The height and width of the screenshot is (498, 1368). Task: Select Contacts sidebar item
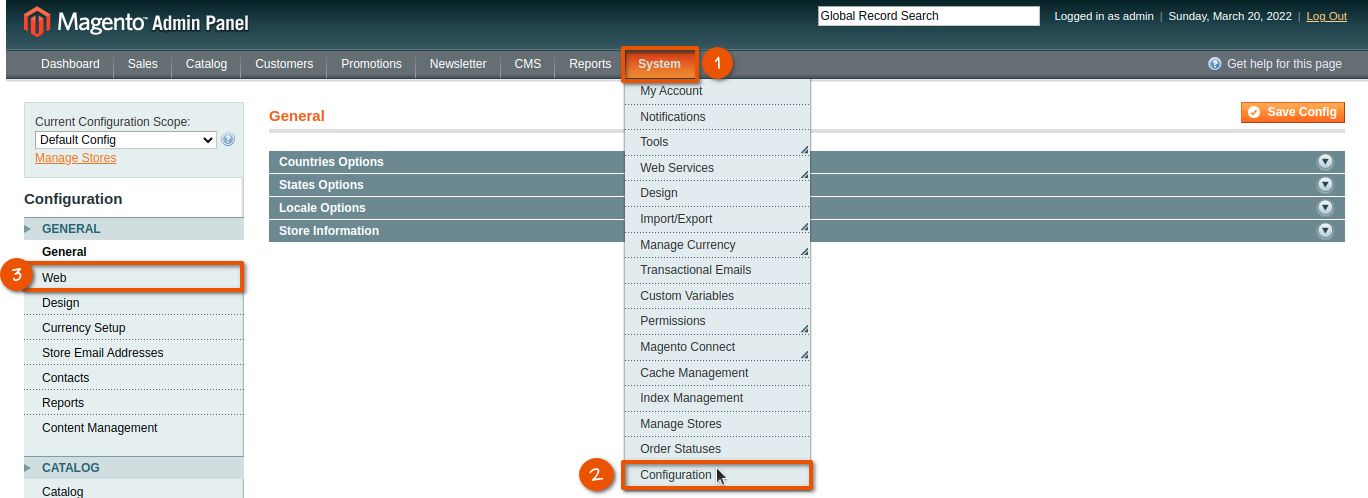pyautogui.click(x=133, y=378)
